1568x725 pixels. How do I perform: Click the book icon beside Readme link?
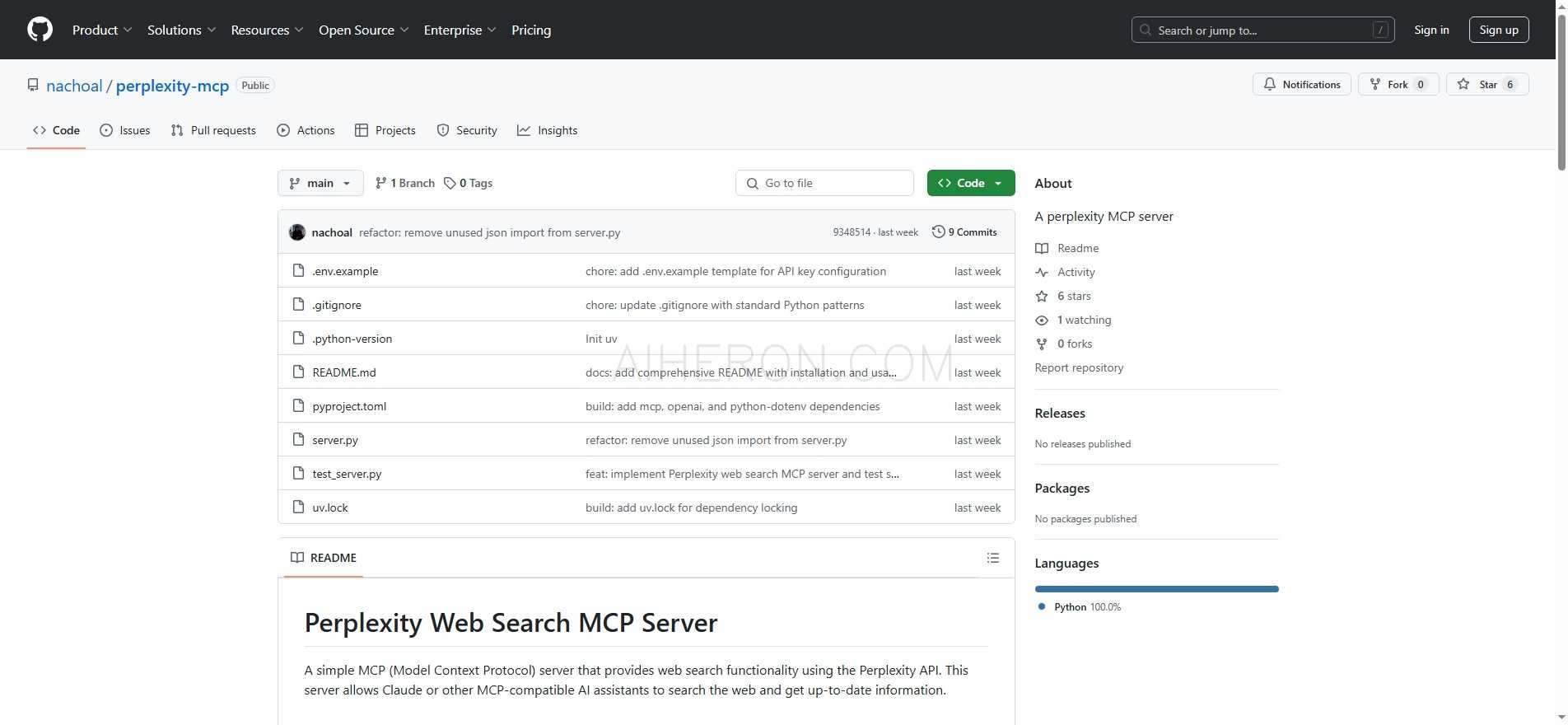1042,248
